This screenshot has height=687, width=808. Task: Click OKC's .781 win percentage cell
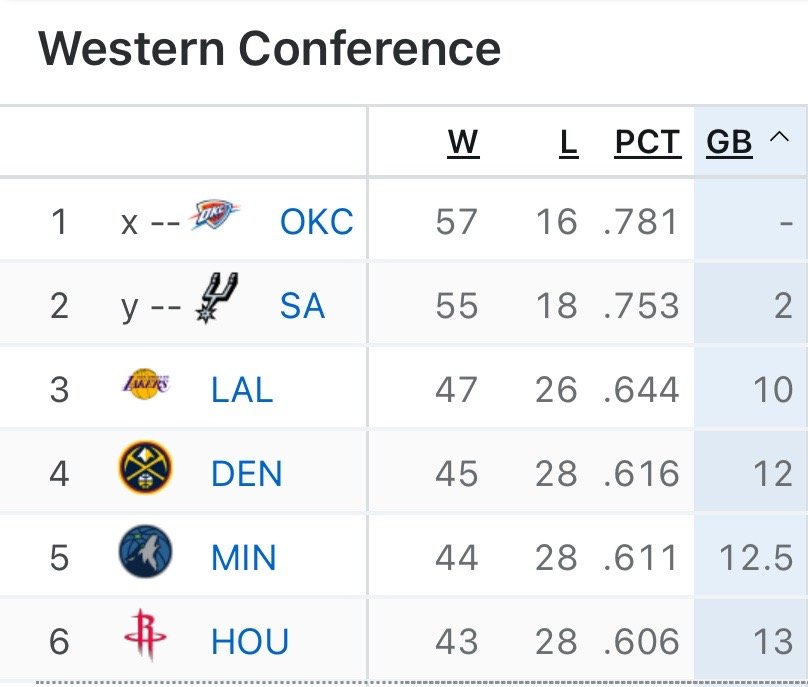[641, 222]
